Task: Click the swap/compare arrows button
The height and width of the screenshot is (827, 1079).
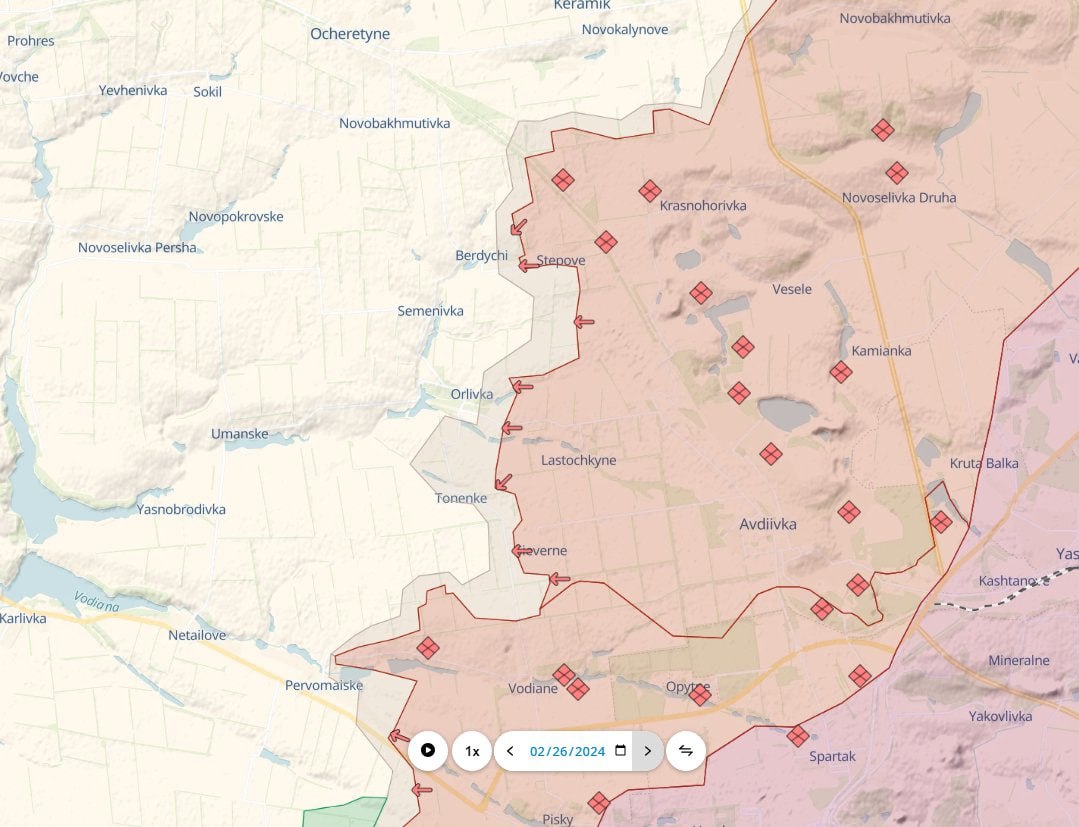Action: pos(685,751)
